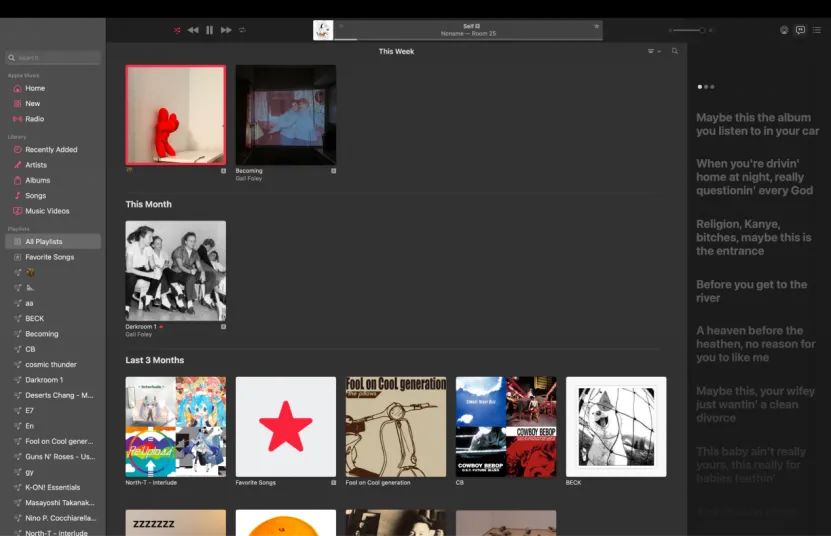Go to Home in the sidebar
Image resolution: width=831 pixels, height=536 pixels.
click(53, 89)
